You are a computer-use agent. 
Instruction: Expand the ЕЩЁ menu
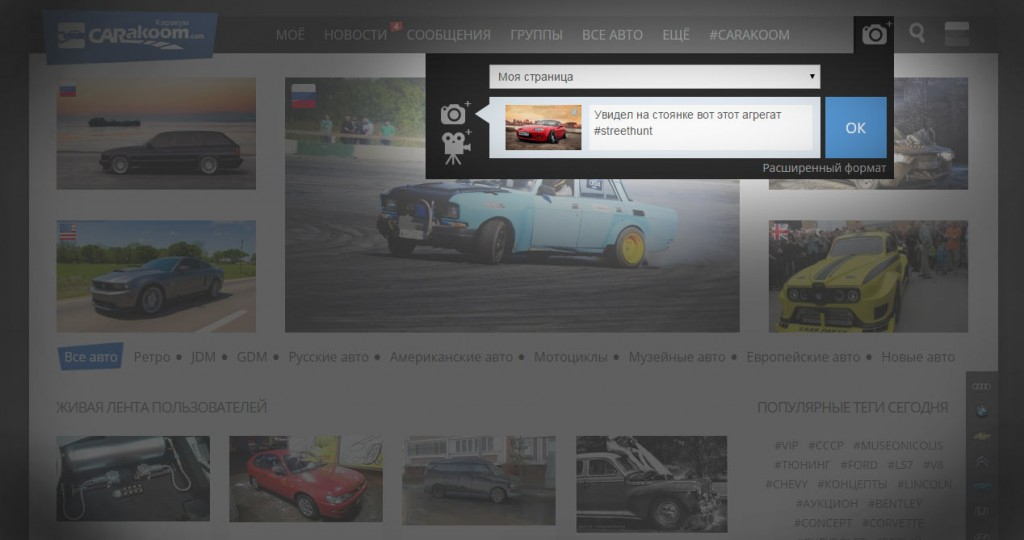pyautogui.click(x=676, y=35)
